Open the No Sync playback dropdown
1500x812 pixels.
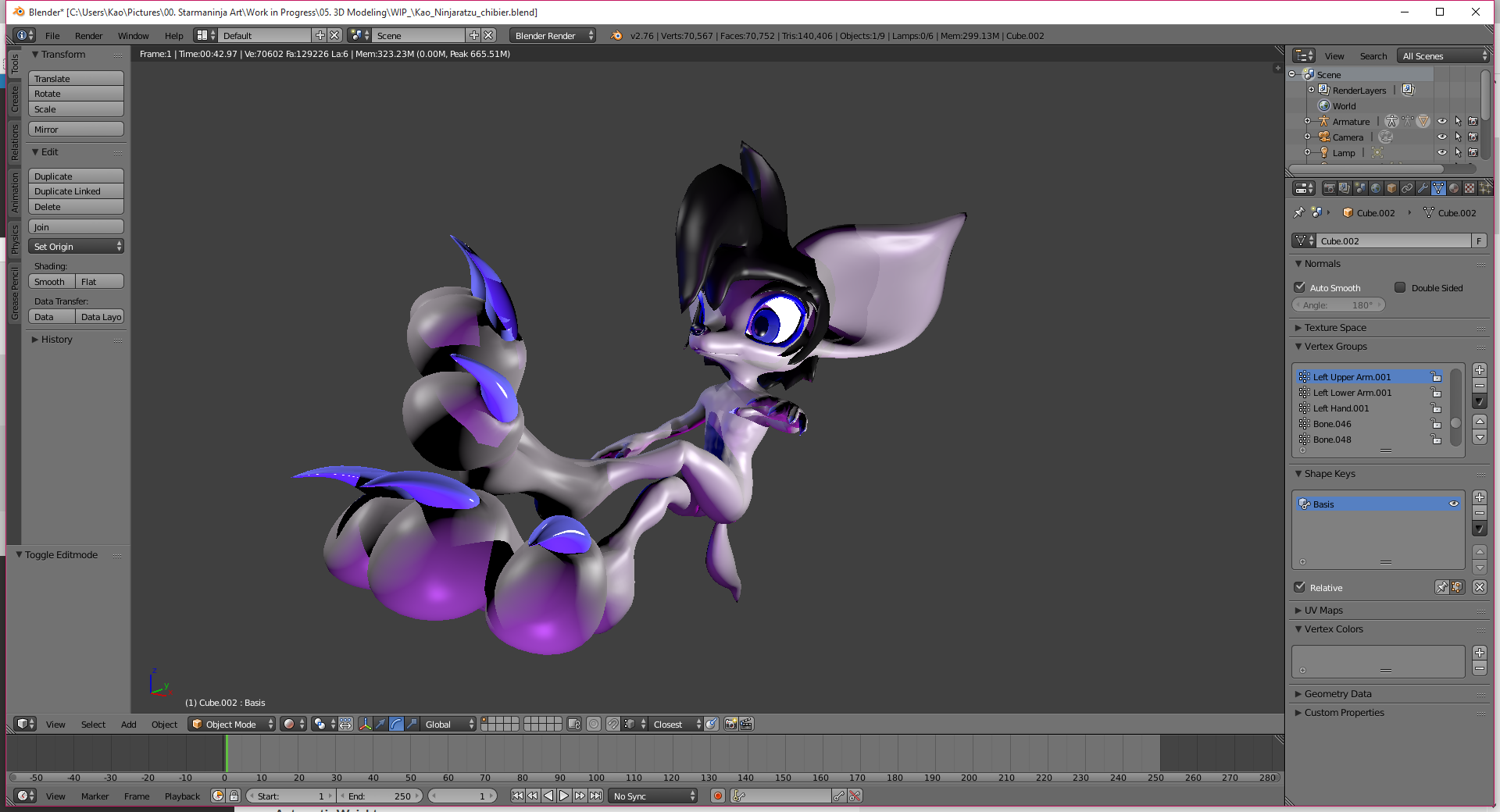tap(654, 796)
